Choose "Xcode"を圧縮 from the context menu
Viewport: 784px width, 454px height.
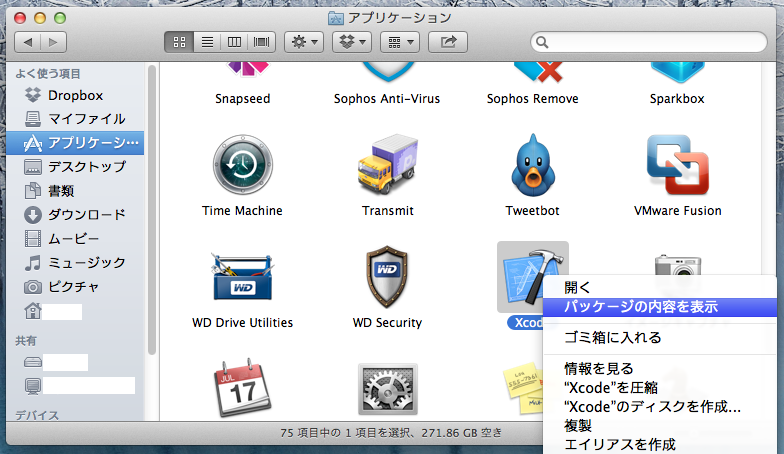click(x=660, y=388)
